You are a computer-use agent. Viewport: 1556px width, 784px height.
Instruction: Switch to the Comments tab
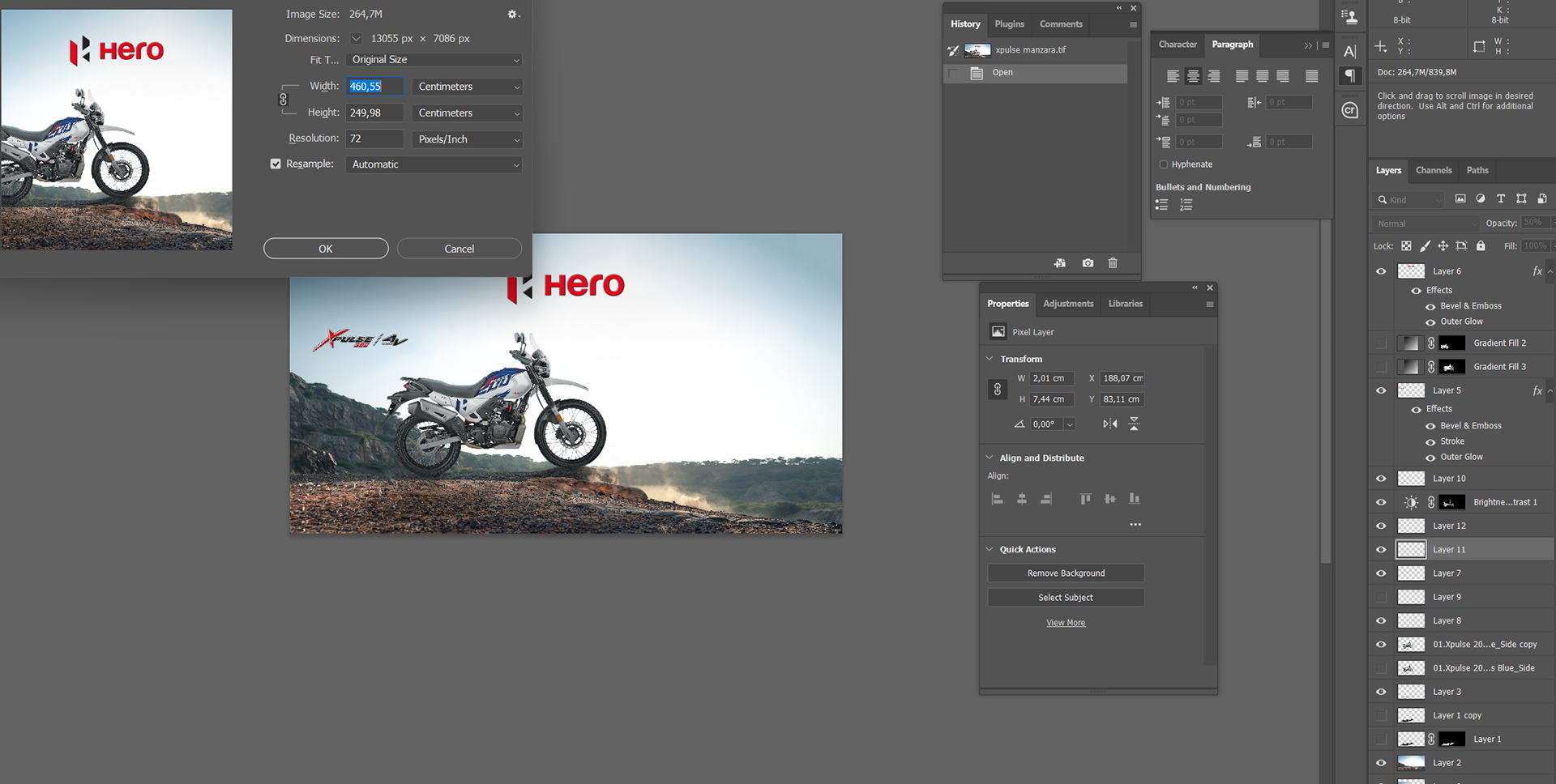pyautogui.click(x=1061, y=24)
